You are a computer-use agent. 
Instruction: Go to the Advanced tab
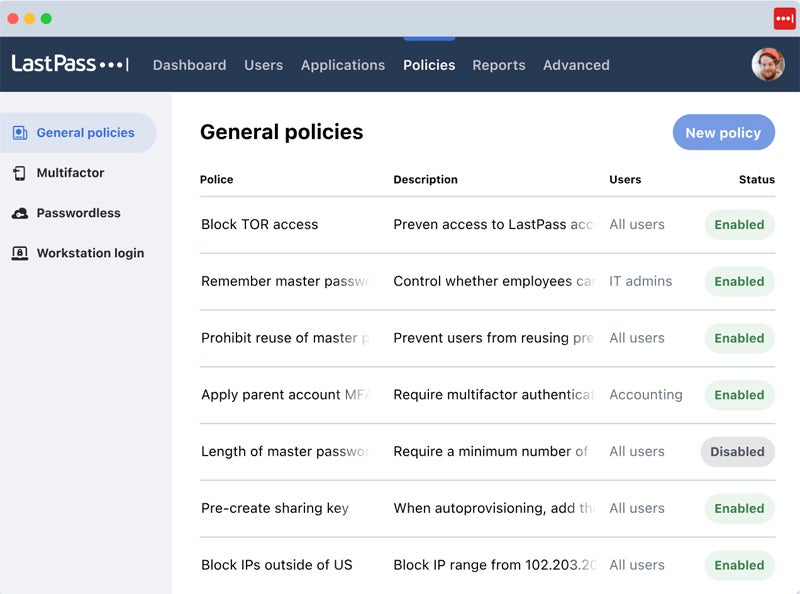(x=576, y=65)
